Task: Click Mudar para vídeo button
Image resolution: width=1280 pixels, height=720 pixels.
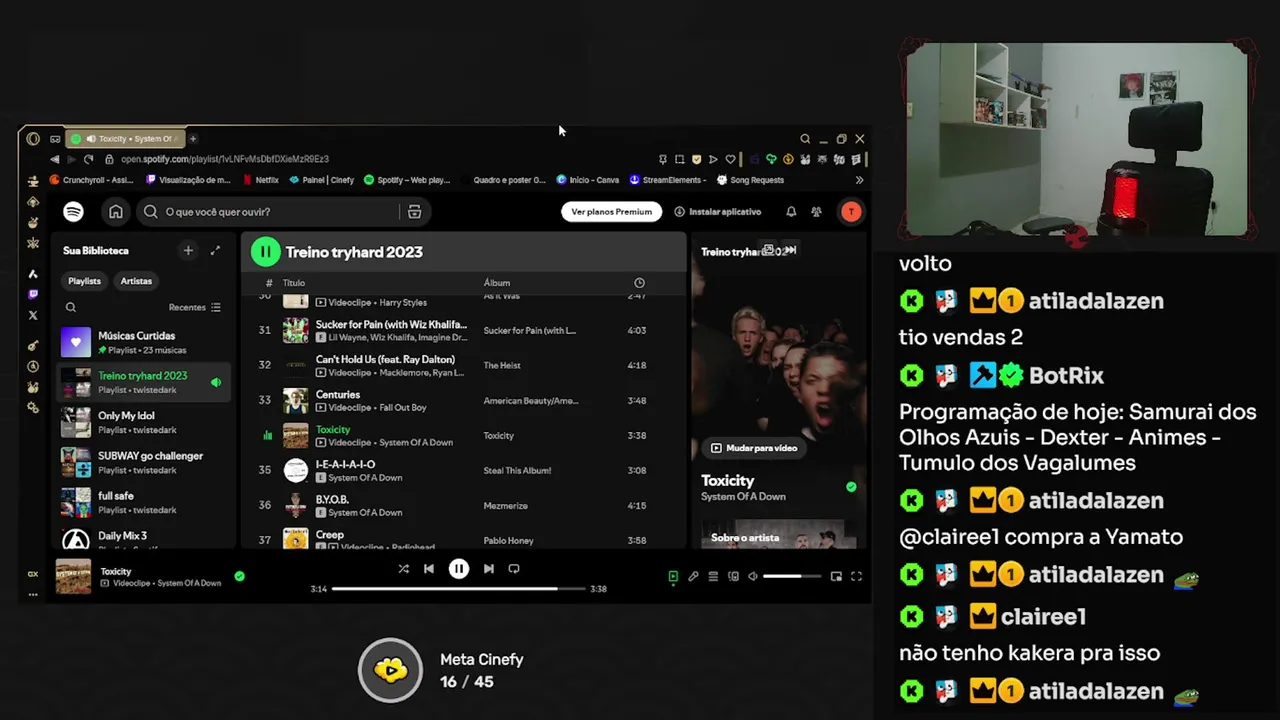Action: [x=754, y=448]
